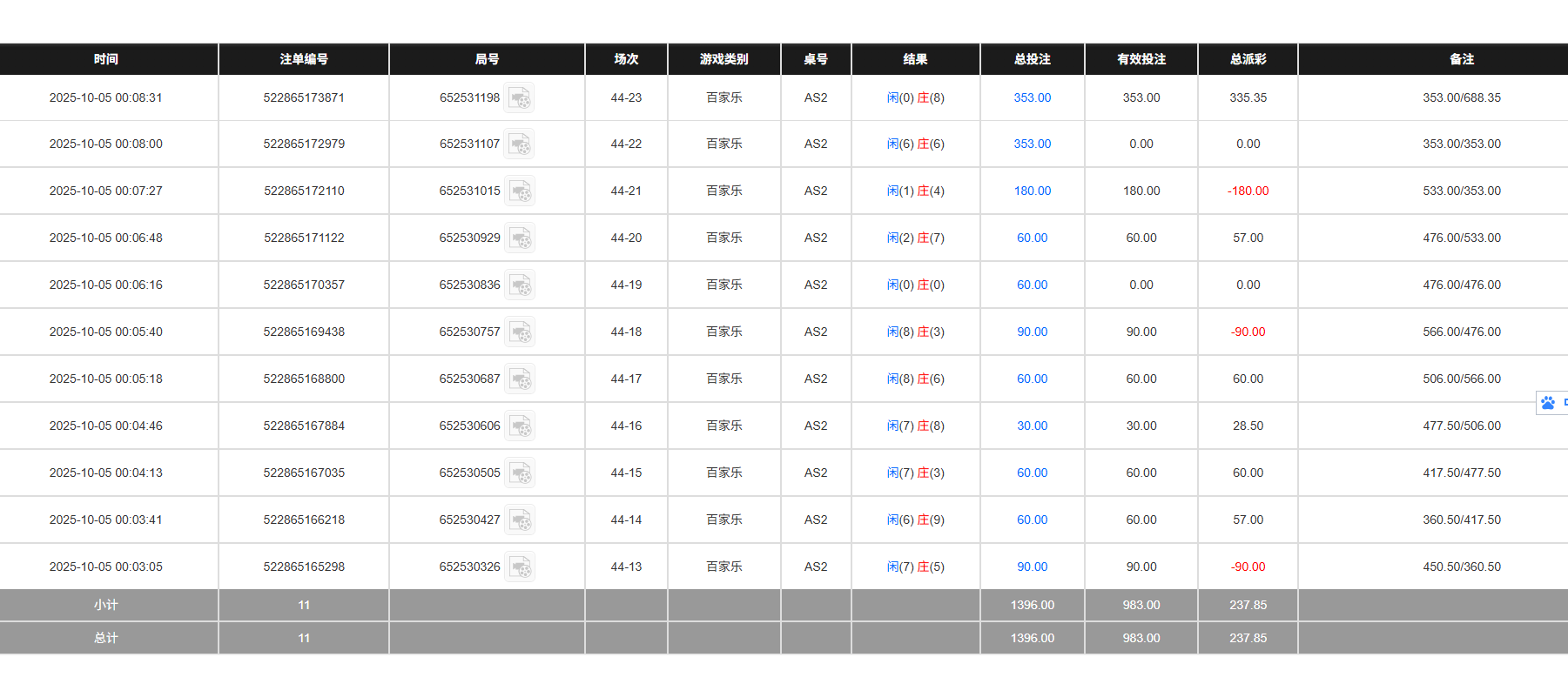Image resolution: width=1568 pixels, height=684 pixels.
Task: Open replay icon beside round 652530427
Action: point(520,520)
